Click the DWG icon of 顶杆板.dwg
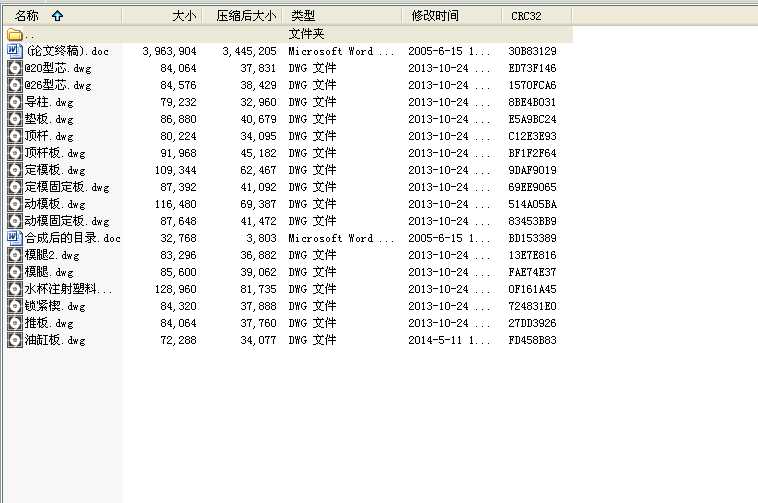 coord(15,153)
